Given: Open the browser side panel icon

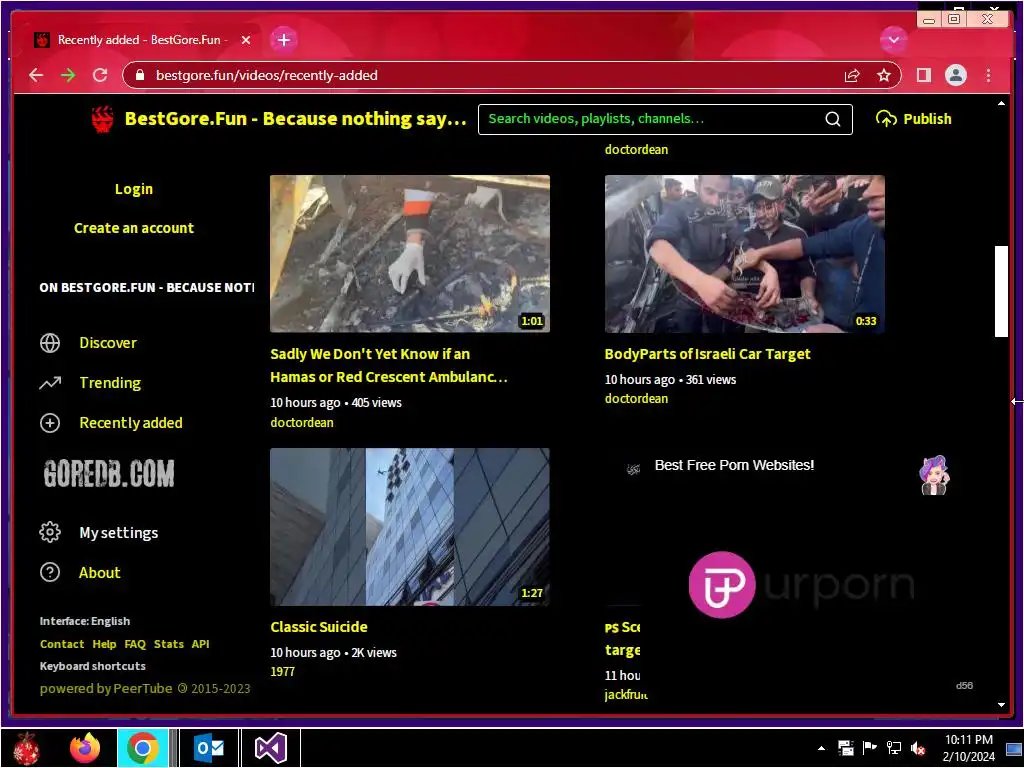Looking at the screenshot, I should point(923,75).
